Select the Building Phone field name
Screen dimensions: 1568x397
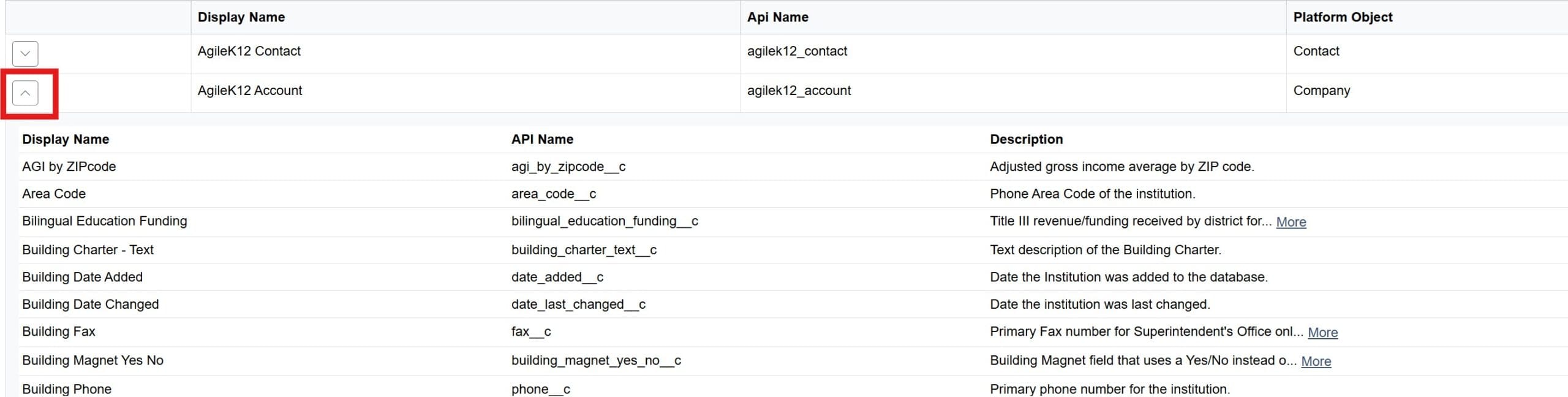67,388
